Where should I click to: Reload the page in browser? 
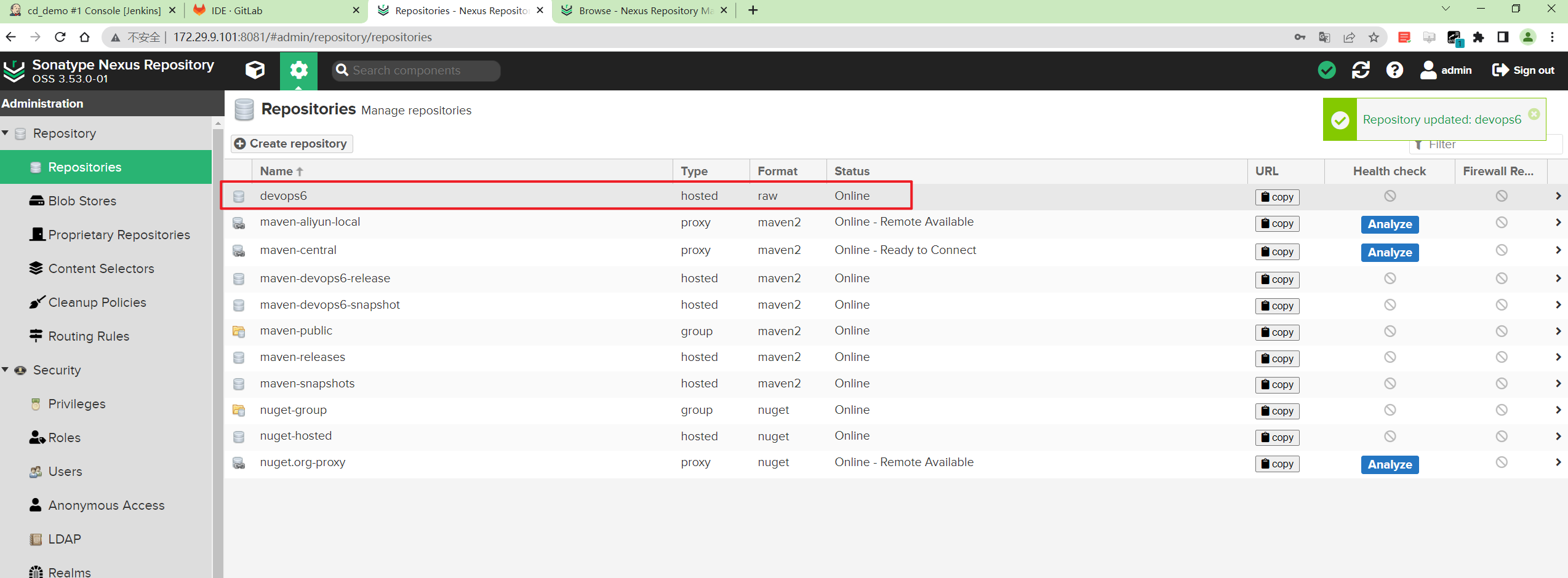pos(60,37)
